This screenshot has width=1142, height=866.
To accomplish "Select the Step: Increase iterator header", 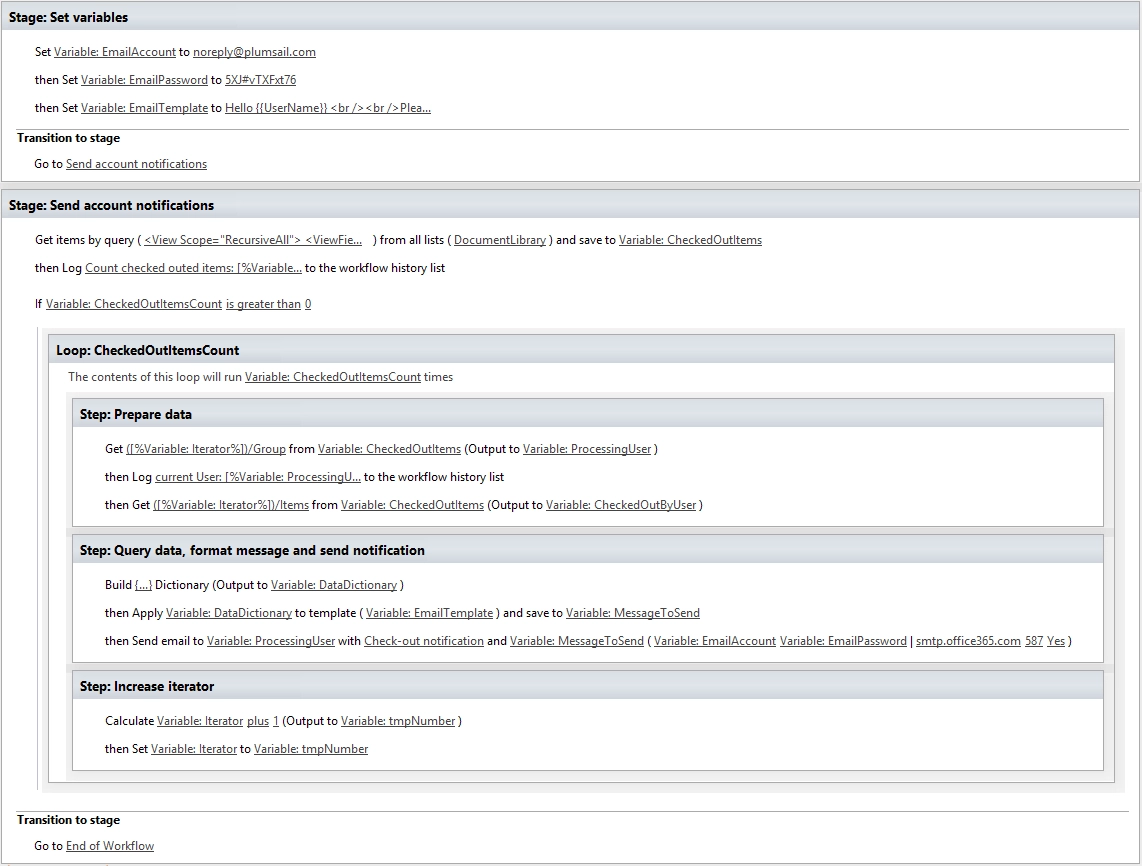I will point(588,686).
